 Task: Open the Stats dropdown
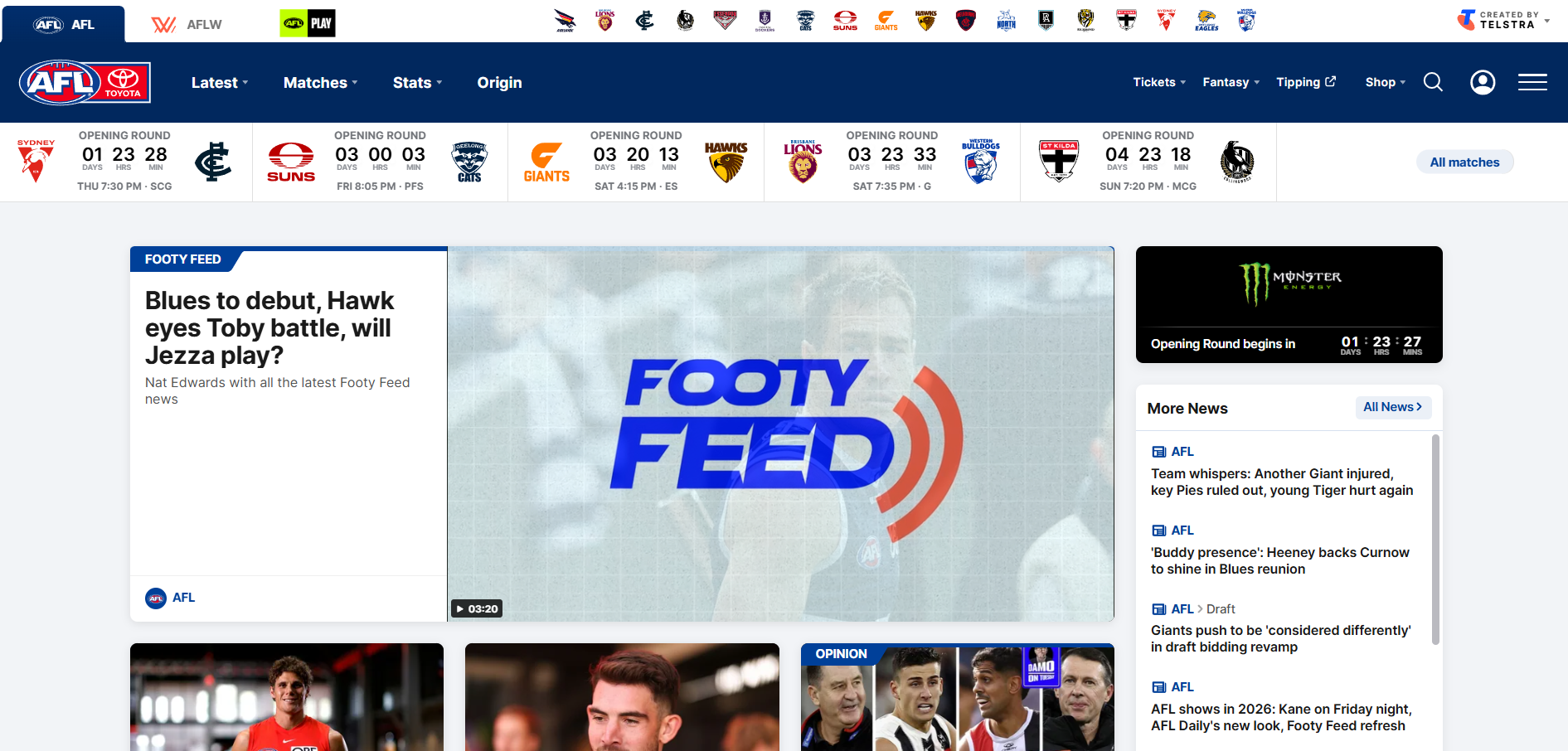tap(417, 83)
